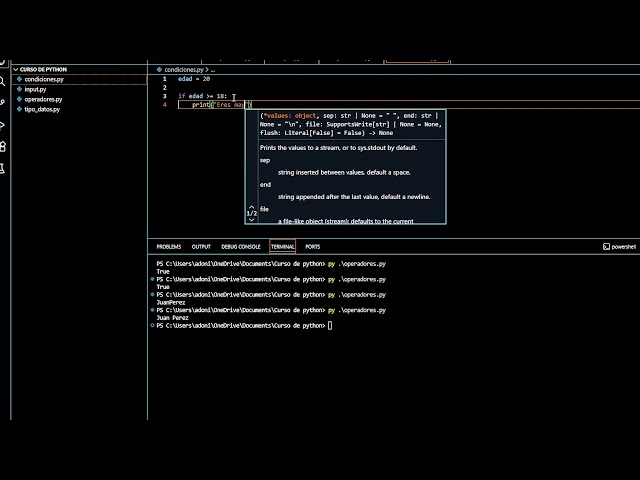Switch to the OUTPUT panel tab
The image size is (640, 480).
point(201,247)
